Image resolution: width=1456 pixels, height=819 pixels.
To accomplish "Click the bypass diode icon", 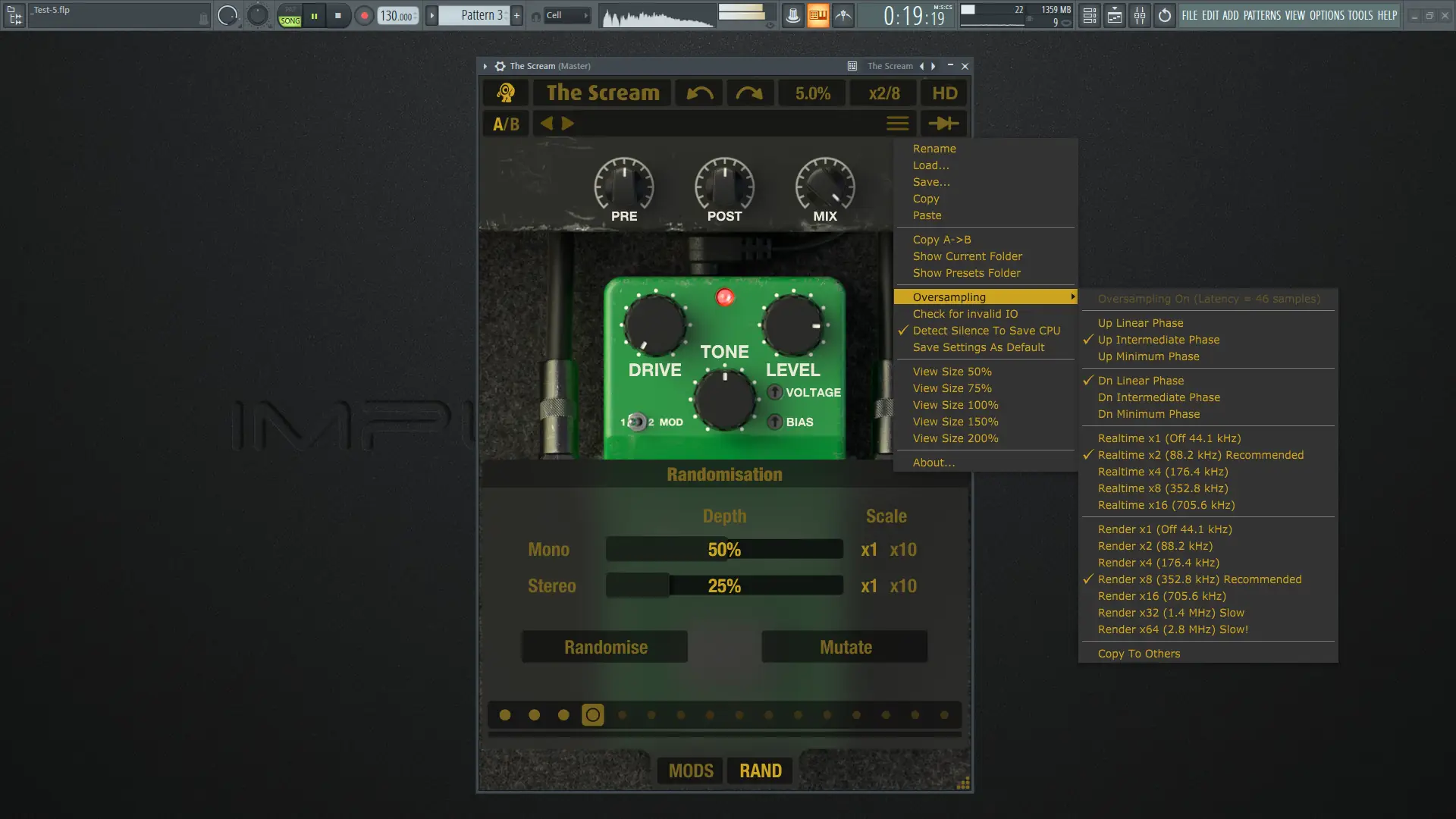I will tap(943, 124).
